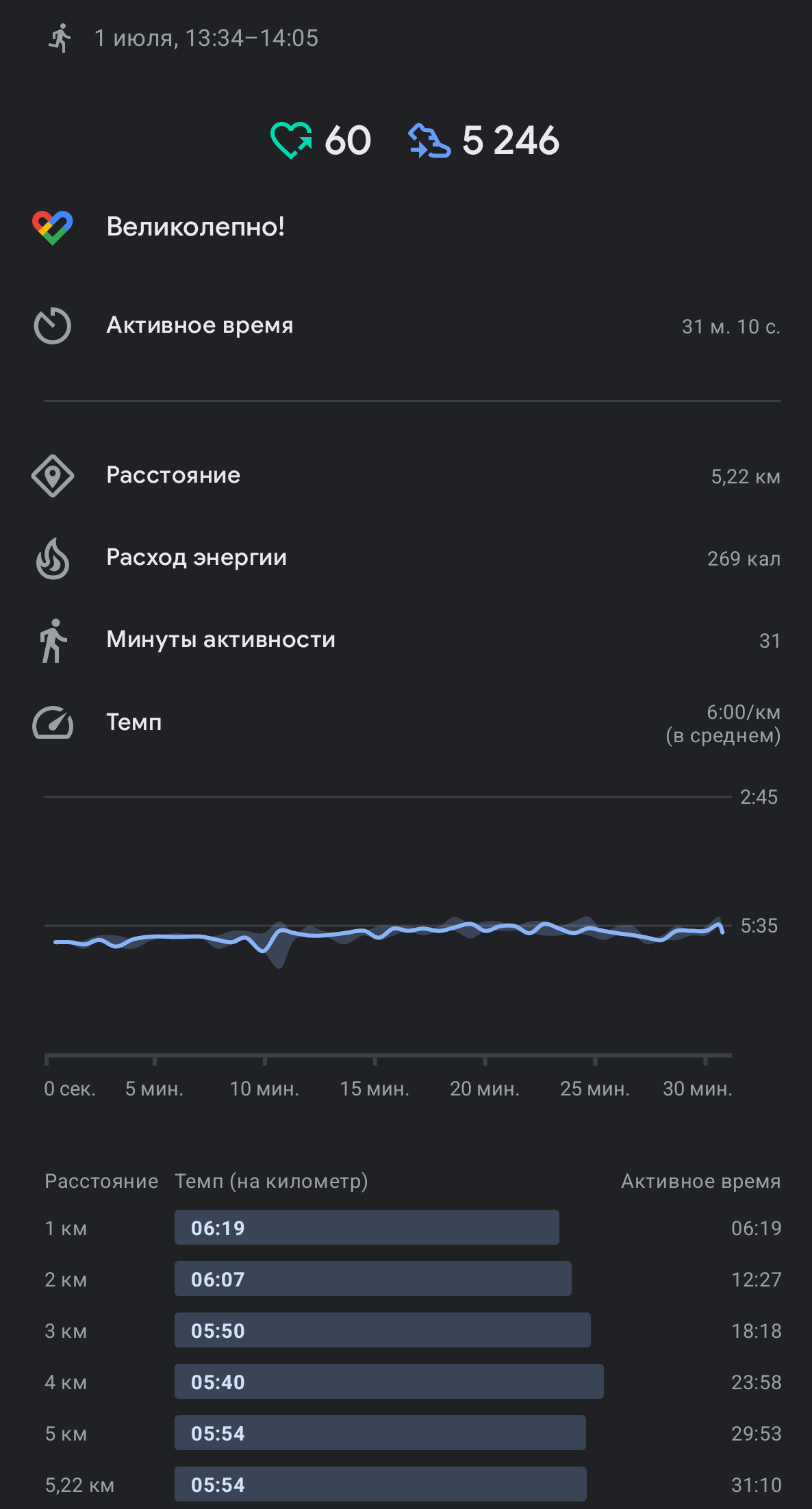Screen dimensions: 812x1509
Task: Open the Расход энергии row
Action: point(406,559)
